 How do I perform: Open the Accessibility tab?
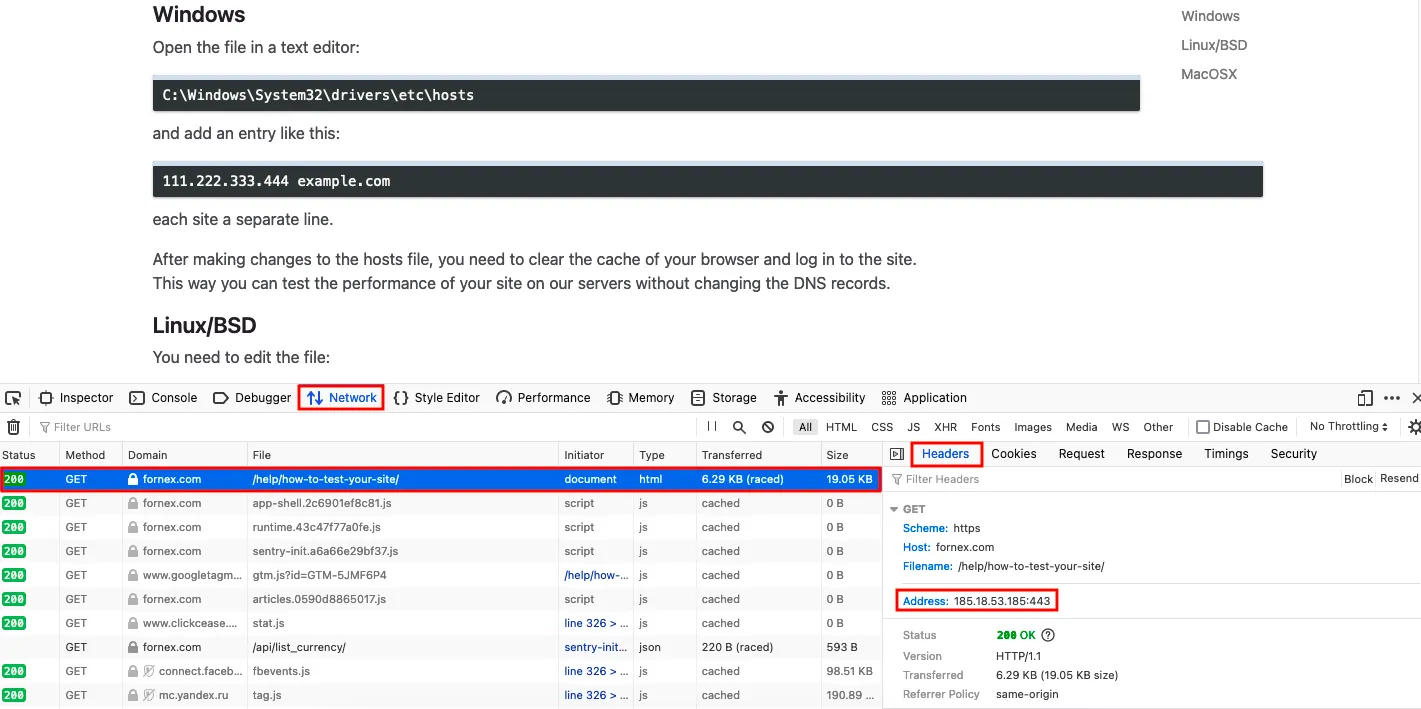(820, 398)
